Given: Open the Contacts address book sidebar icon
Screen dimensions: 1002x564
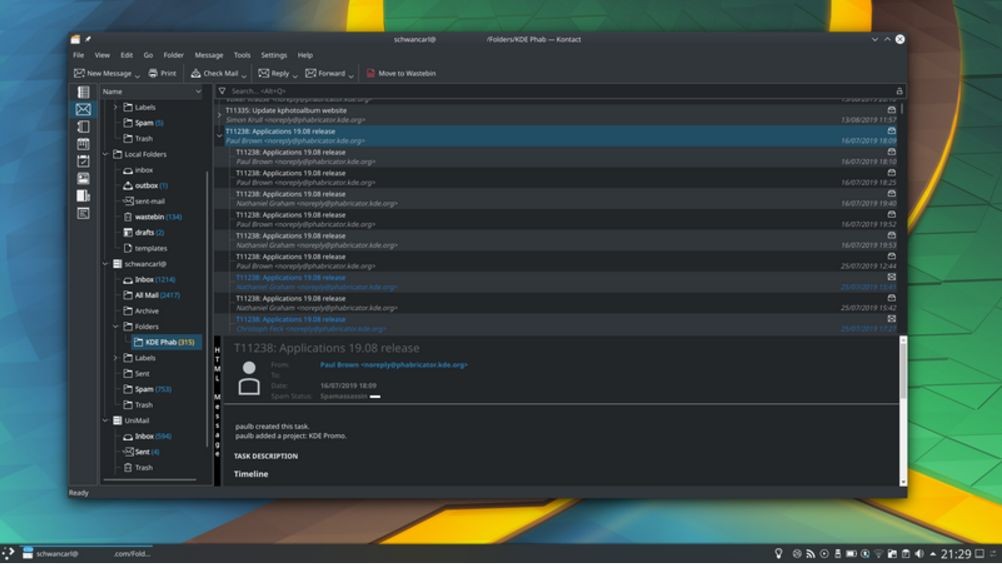Looking at the screenshot, I should tap(83, 126).
